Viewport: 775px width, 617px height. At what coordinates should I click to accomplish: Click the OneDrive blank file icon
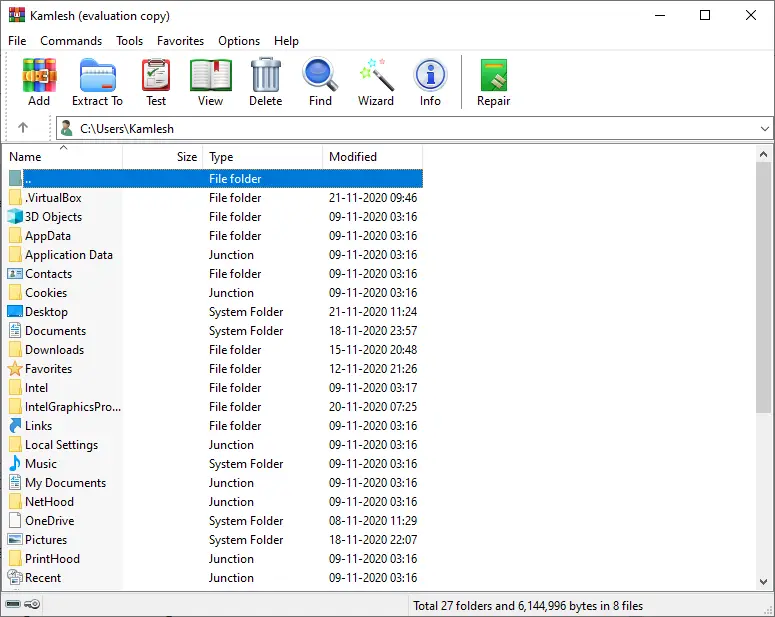tap(15, 520)
